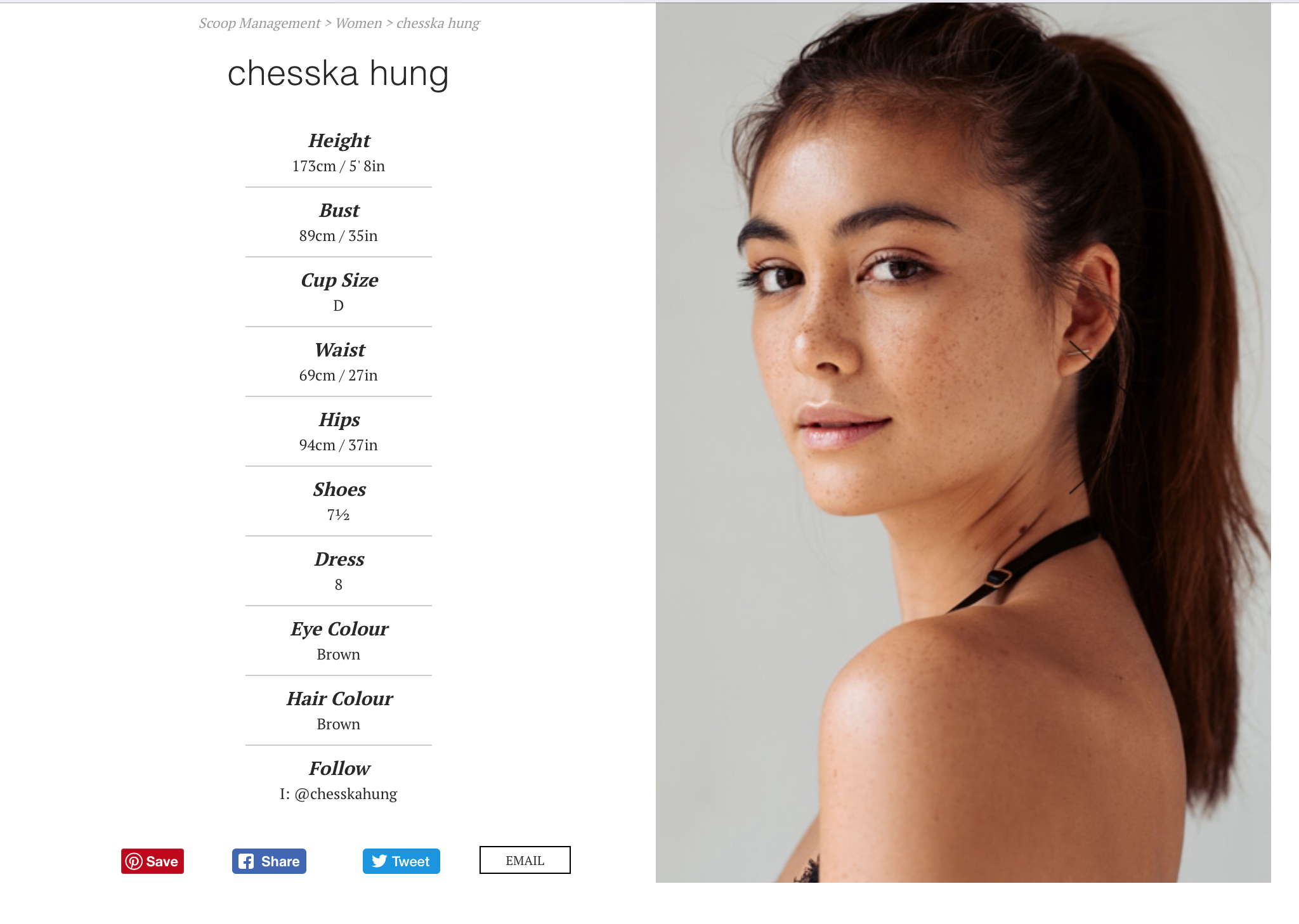Click the Pinterest logo on Save button
Screen dimensions: 1299x924
click(x=134, y=861)
